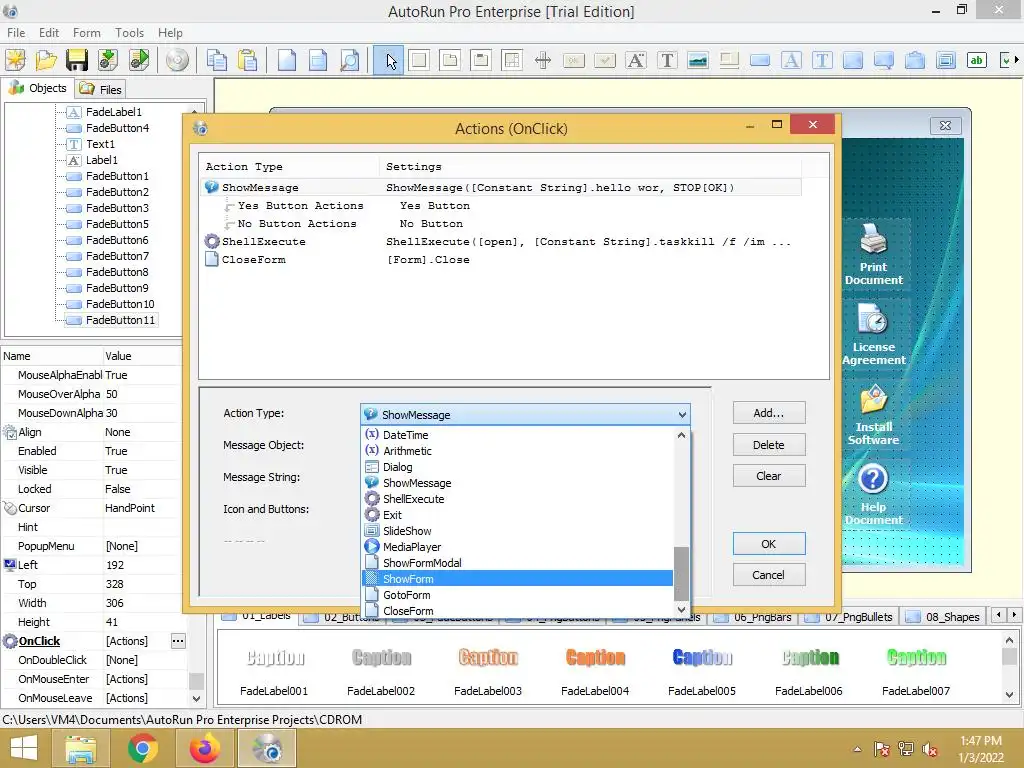
Task: Click the Add... button
Action: pyautogui.click(x=769, y=413)
